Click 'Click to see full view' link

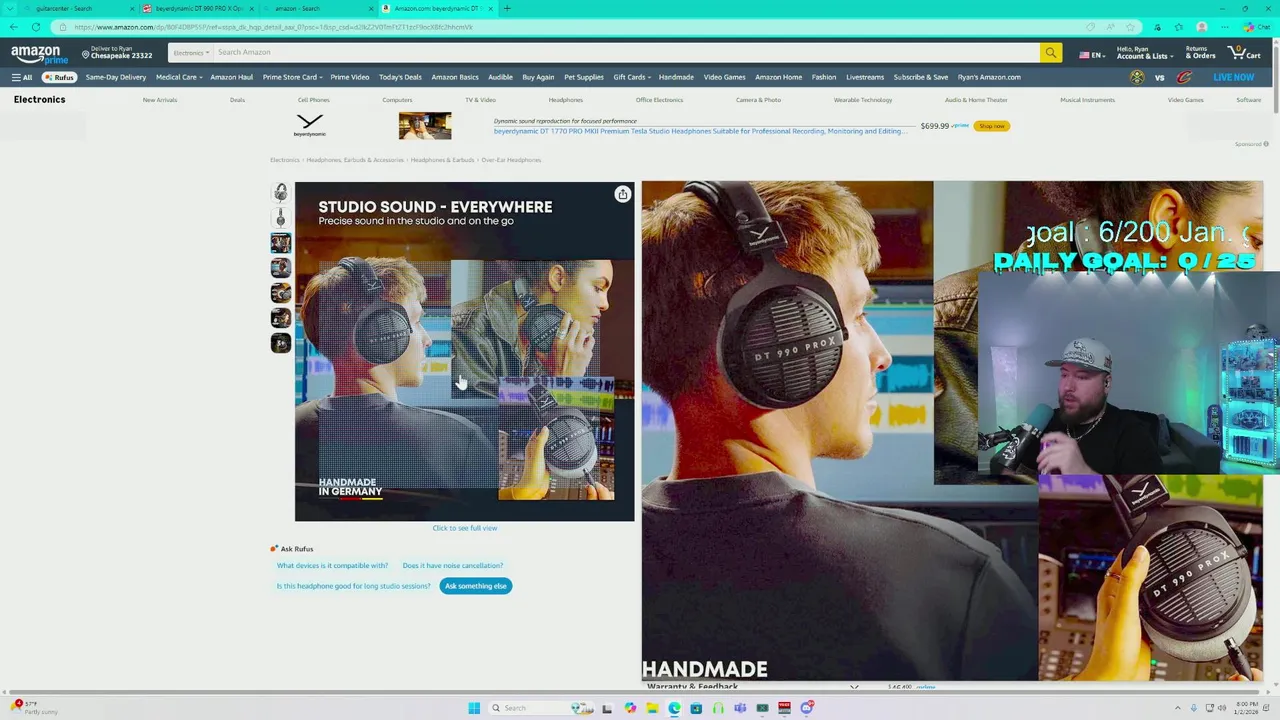tap(464, 528)
